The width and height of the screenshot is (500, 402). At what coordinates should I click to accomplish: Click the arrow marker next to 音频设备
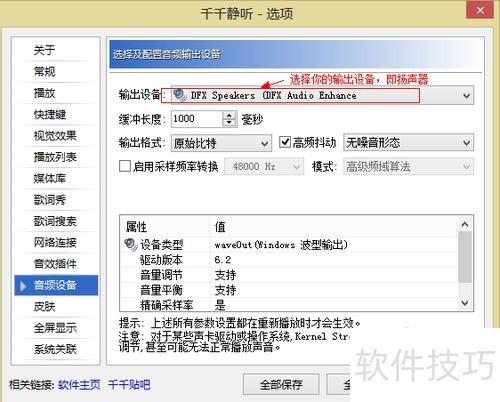pyautogui.click(x=23, y=286)
